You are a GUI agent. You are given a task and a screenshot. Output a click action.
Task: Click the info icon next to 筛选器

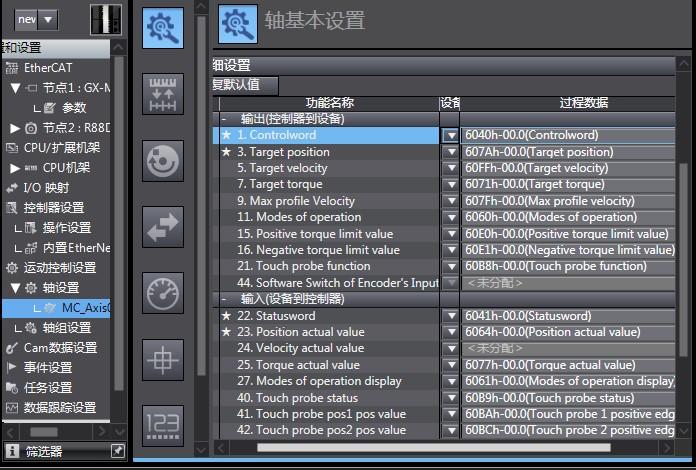coord(12,451)
